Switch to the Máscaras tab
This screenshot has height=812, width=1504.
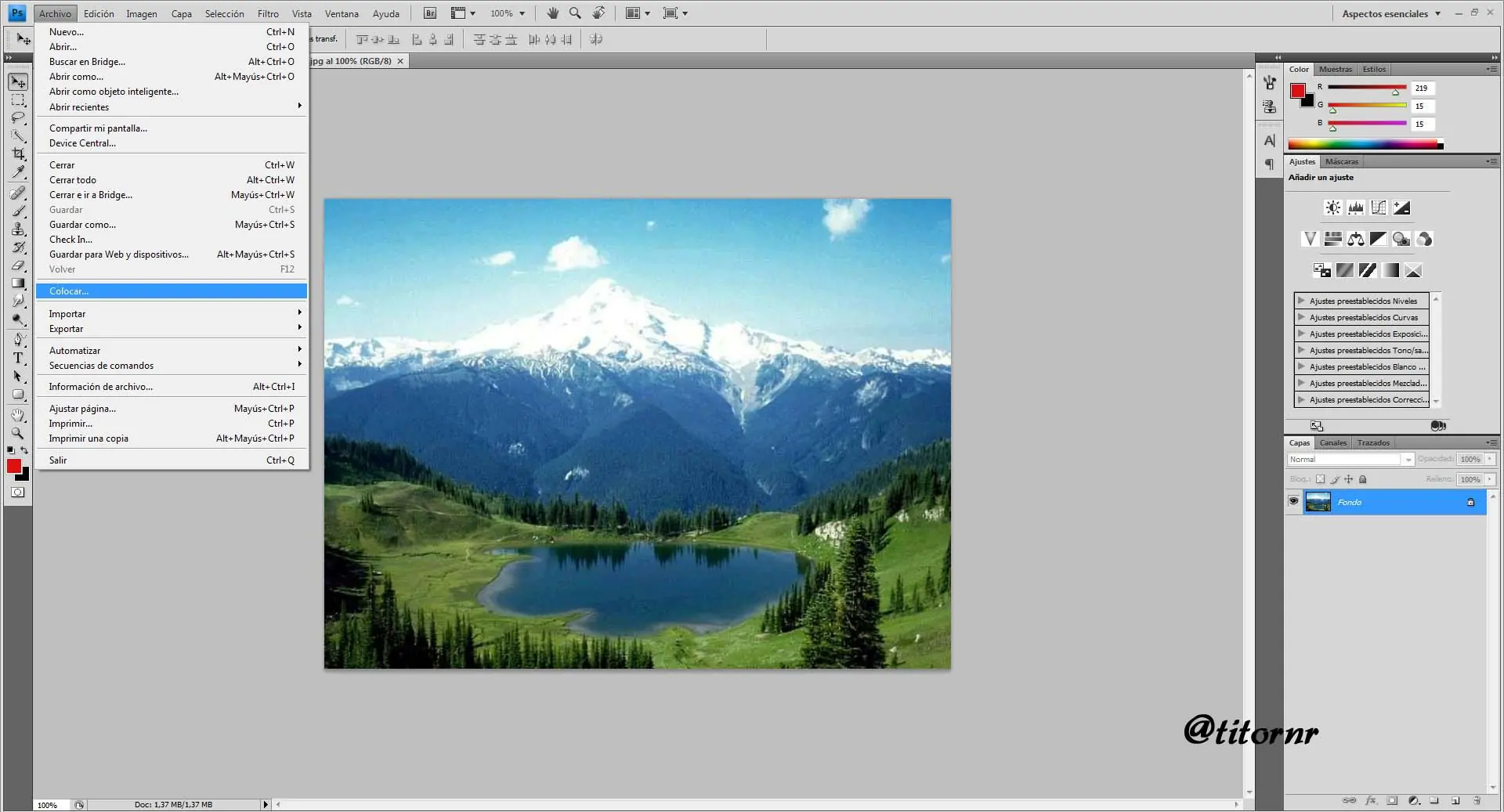[x=1342, y=161]
